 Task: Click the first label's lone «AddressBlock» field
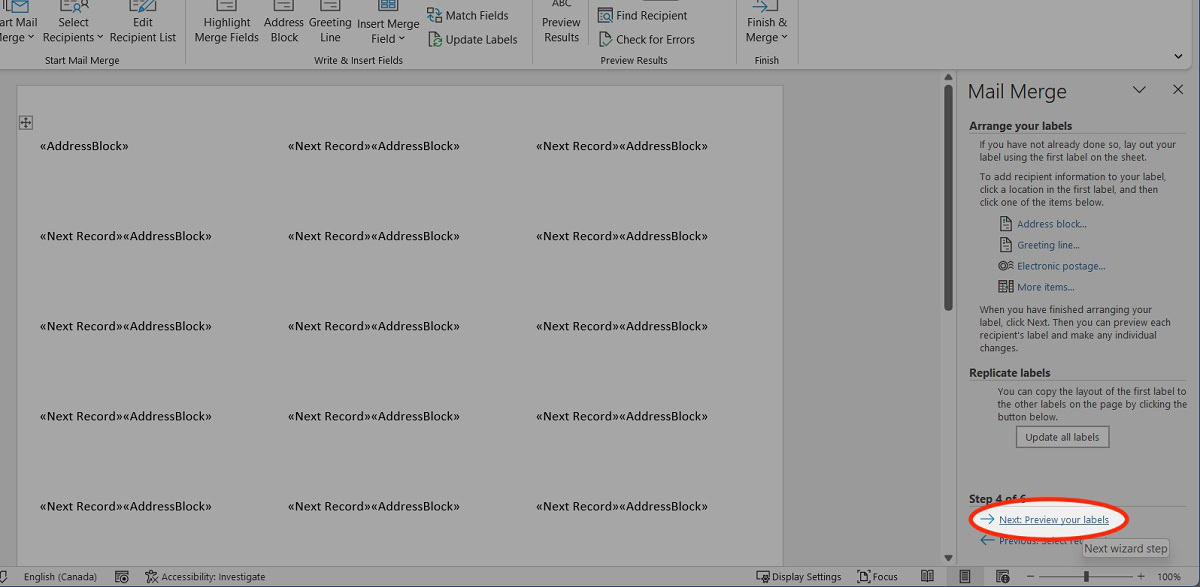84,146
